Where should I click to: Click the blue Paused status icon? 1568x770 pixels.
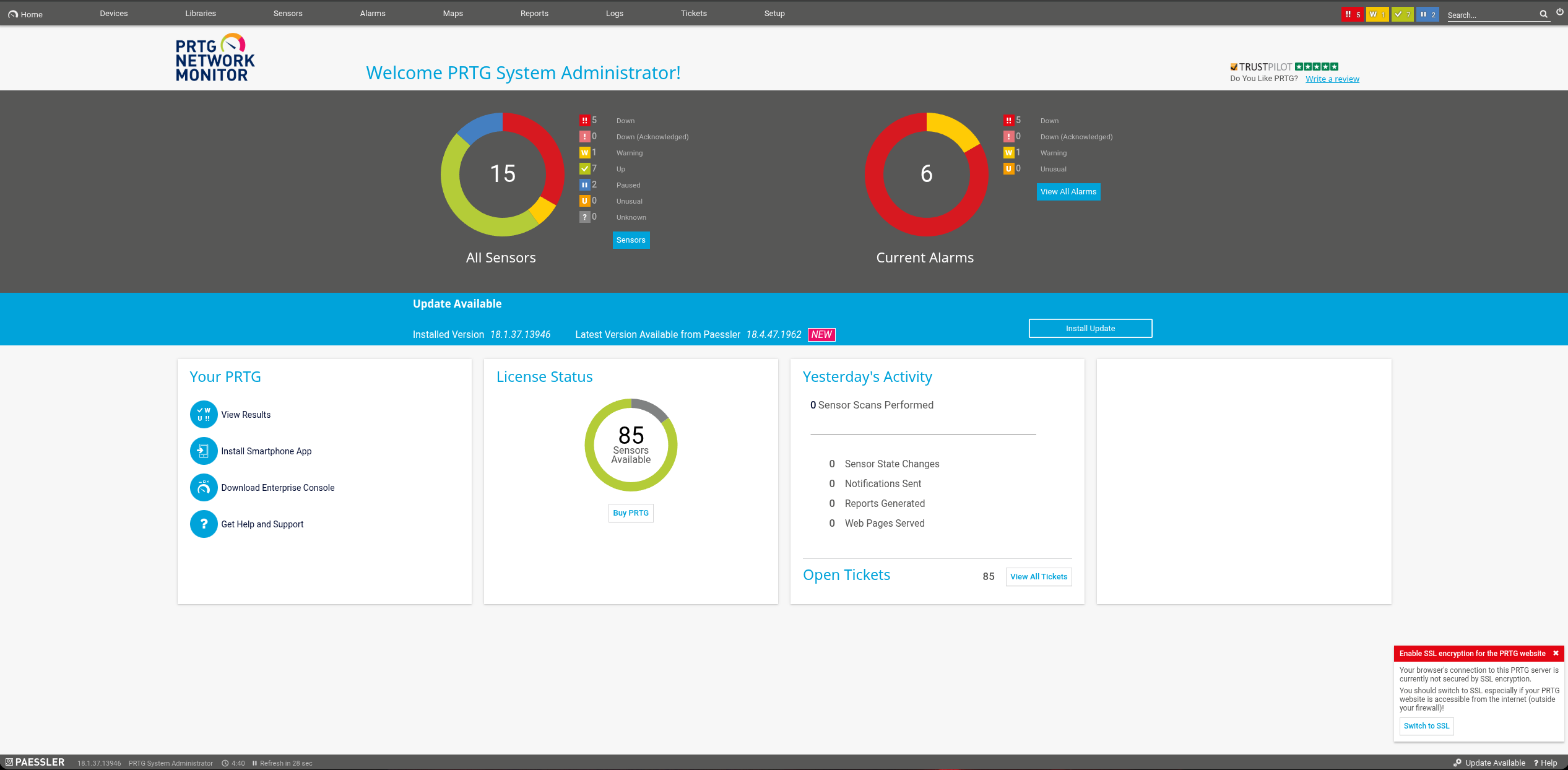coord(584,185)
